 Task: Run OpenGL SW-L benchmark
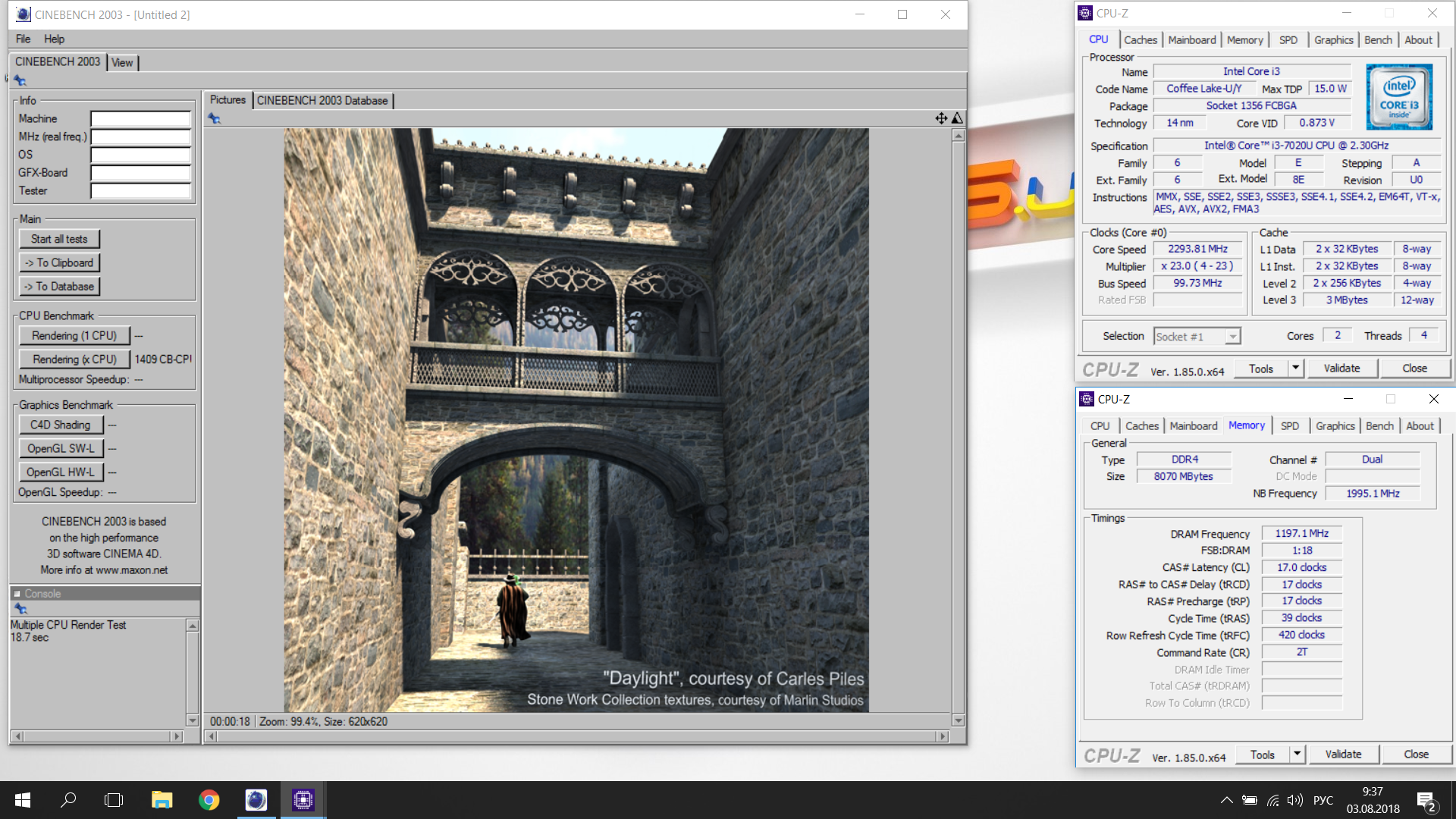(x=61, y=448)
